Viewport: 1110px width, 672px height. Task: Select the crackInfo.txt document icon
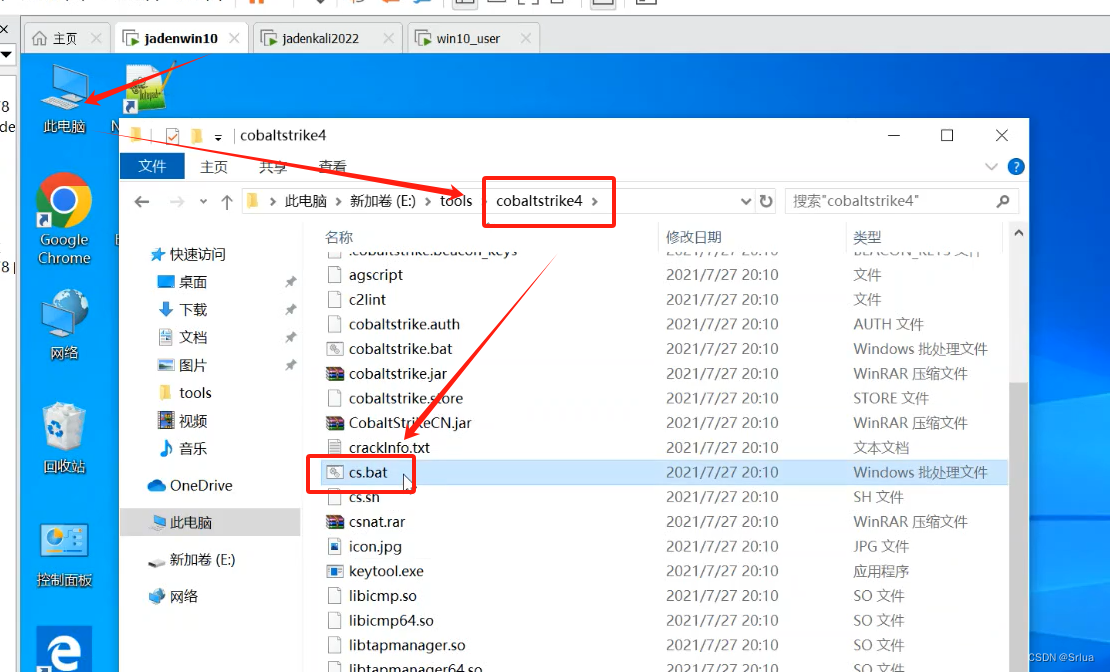click(x=335, y=448)
